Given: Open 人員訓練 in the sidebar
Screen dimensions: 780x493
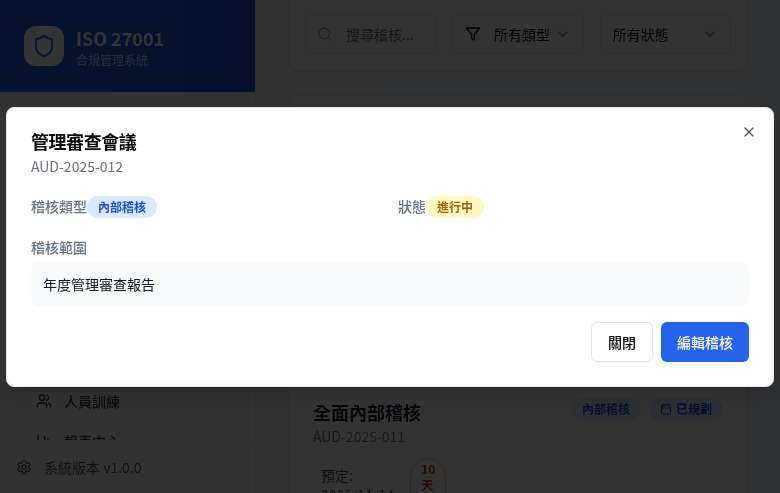Looking at the screenshot, I should tap(92, 401).
